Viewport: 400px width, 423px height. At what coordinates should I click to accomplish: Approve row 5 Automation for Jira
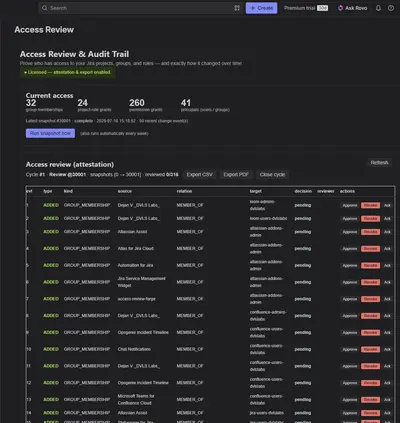(x=350, y=266)
